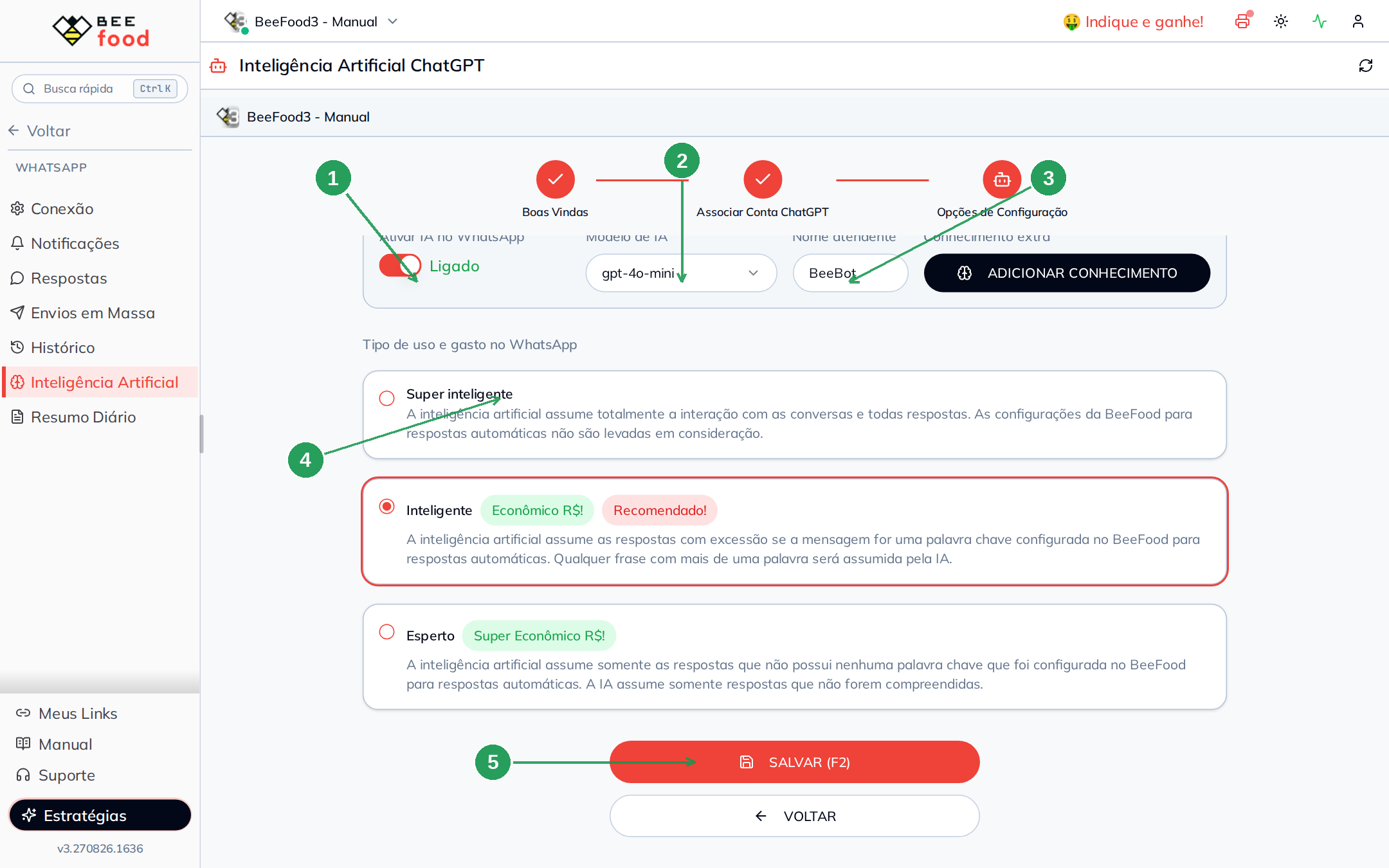
Task: Open the activity pulse icon
Action: (1320, 21)
